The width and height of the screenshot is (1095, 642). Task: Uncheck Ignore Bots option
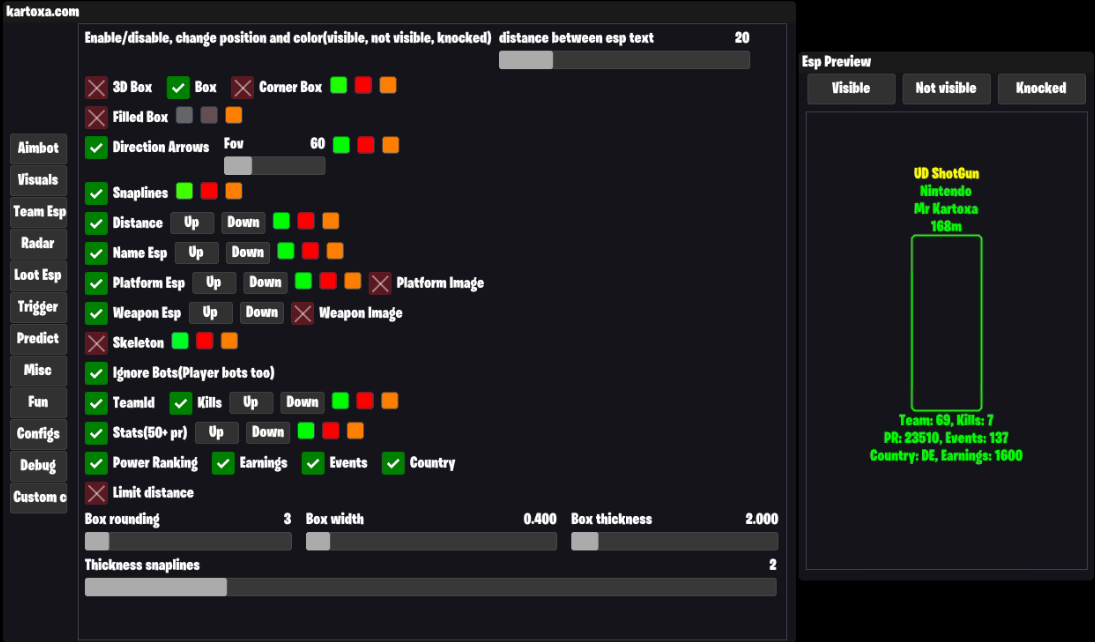tap(96, 373)
